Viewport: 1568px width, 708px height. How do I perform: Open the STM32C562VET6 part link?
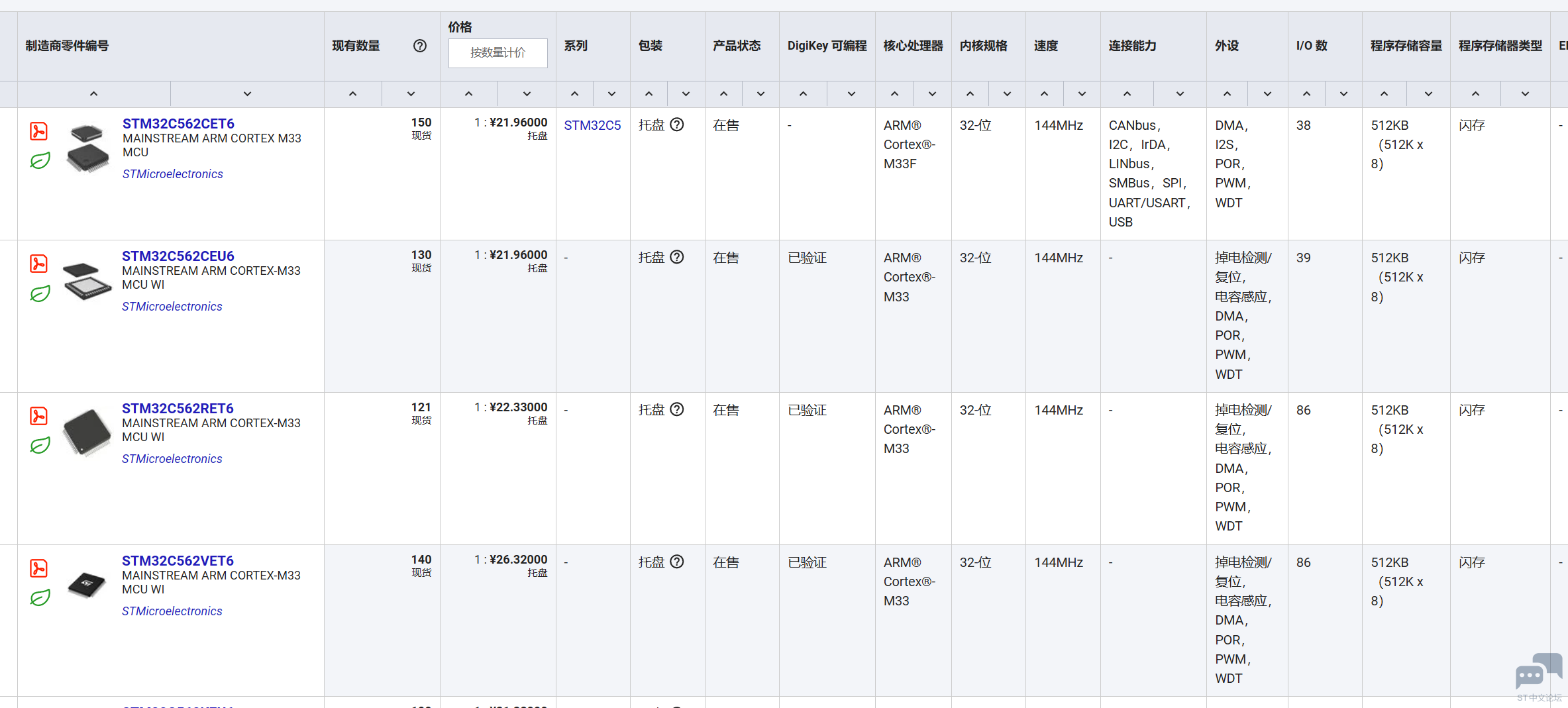point(178,561)
